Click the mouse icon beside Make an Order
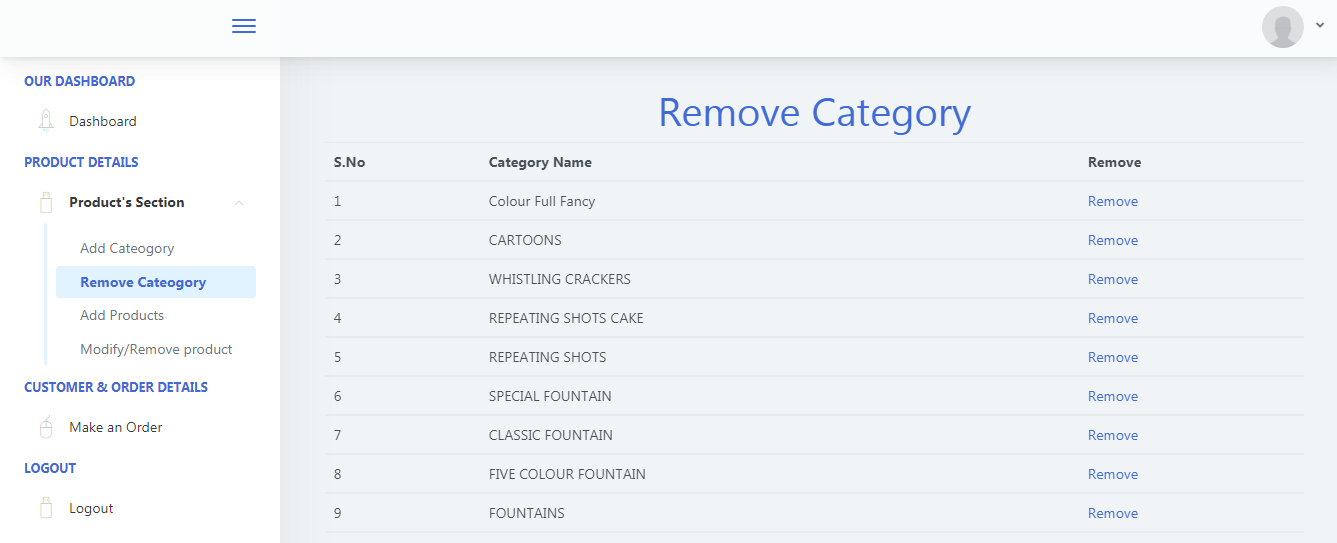The height and width of the screenshot is (543, 1337). coord(46,427)
